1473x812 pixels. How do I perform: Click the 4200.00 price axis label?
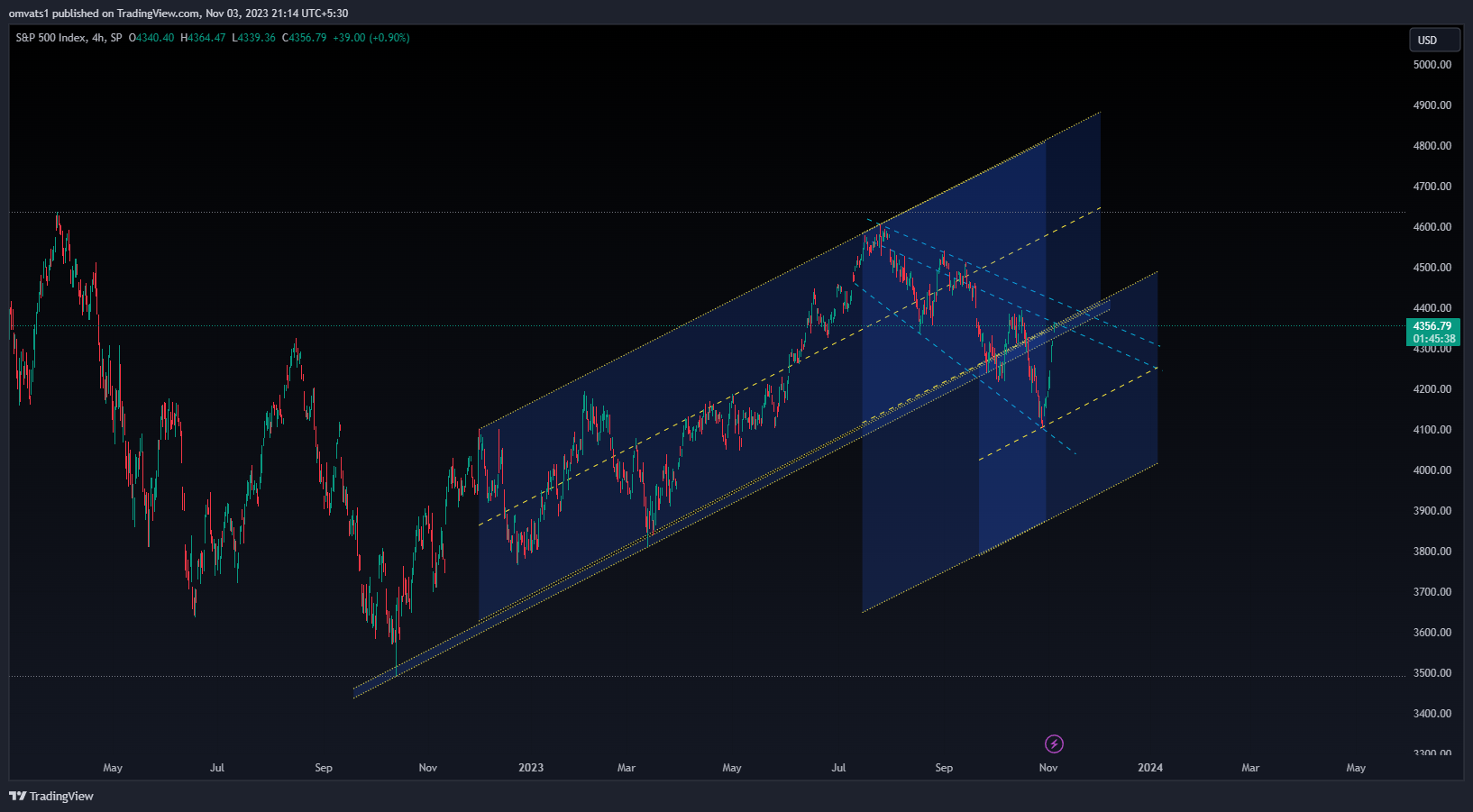click(1432, 389)
